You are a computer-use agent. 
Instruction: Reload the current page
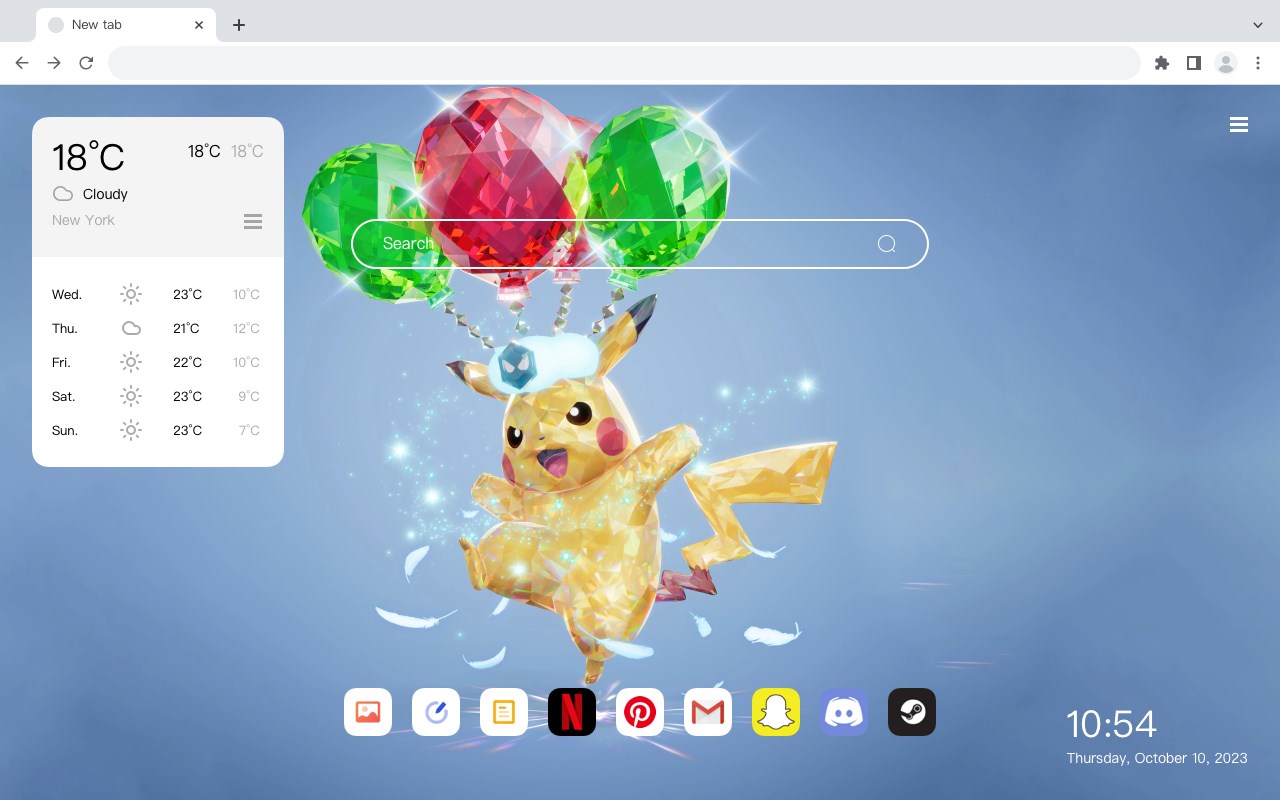click(x=86, y=63)
